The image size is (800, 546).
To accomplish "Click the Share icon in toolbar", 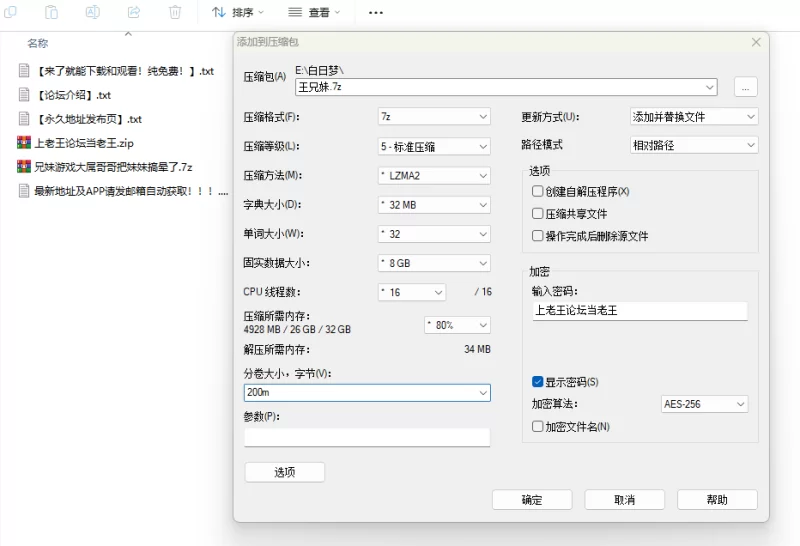I will [134, 12].
